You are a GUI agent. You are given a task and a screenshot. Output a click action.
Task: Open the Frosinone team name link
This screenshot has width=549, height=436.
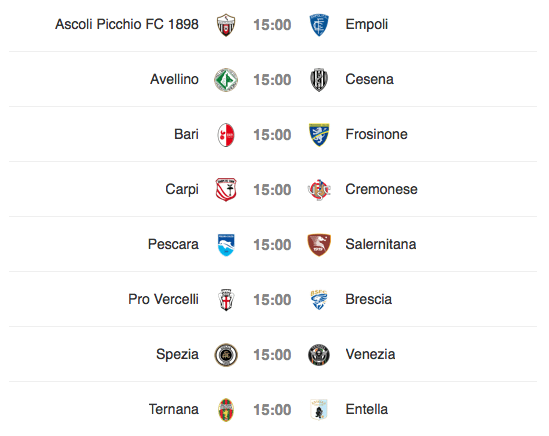tap(376, 134)
